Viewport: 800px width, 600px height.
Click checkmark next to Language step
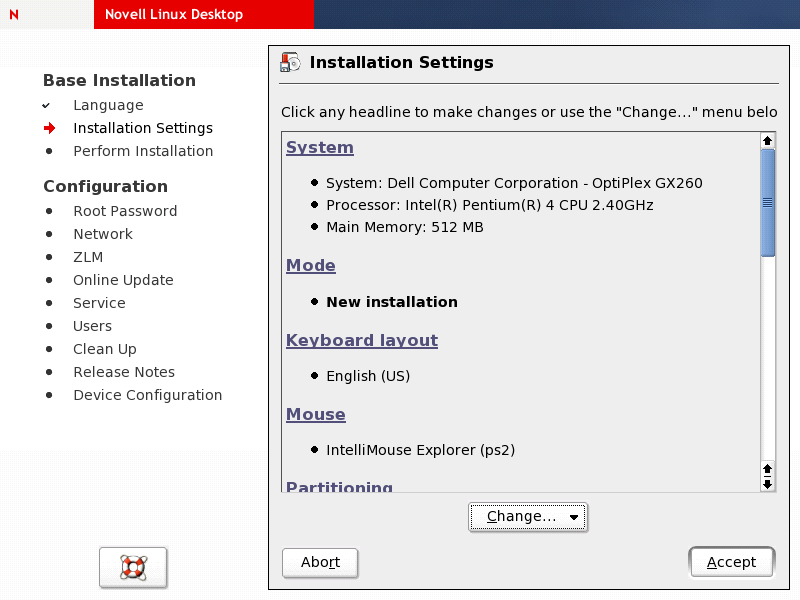click(x=46, y=105)
